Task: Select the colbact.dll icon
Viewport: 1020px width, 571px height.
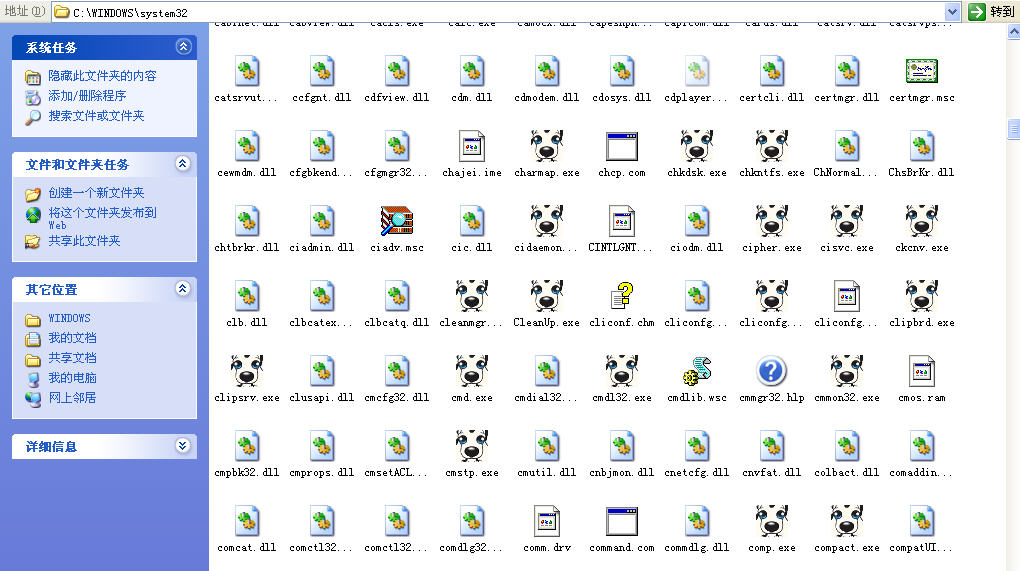Action: coord(847,446)
